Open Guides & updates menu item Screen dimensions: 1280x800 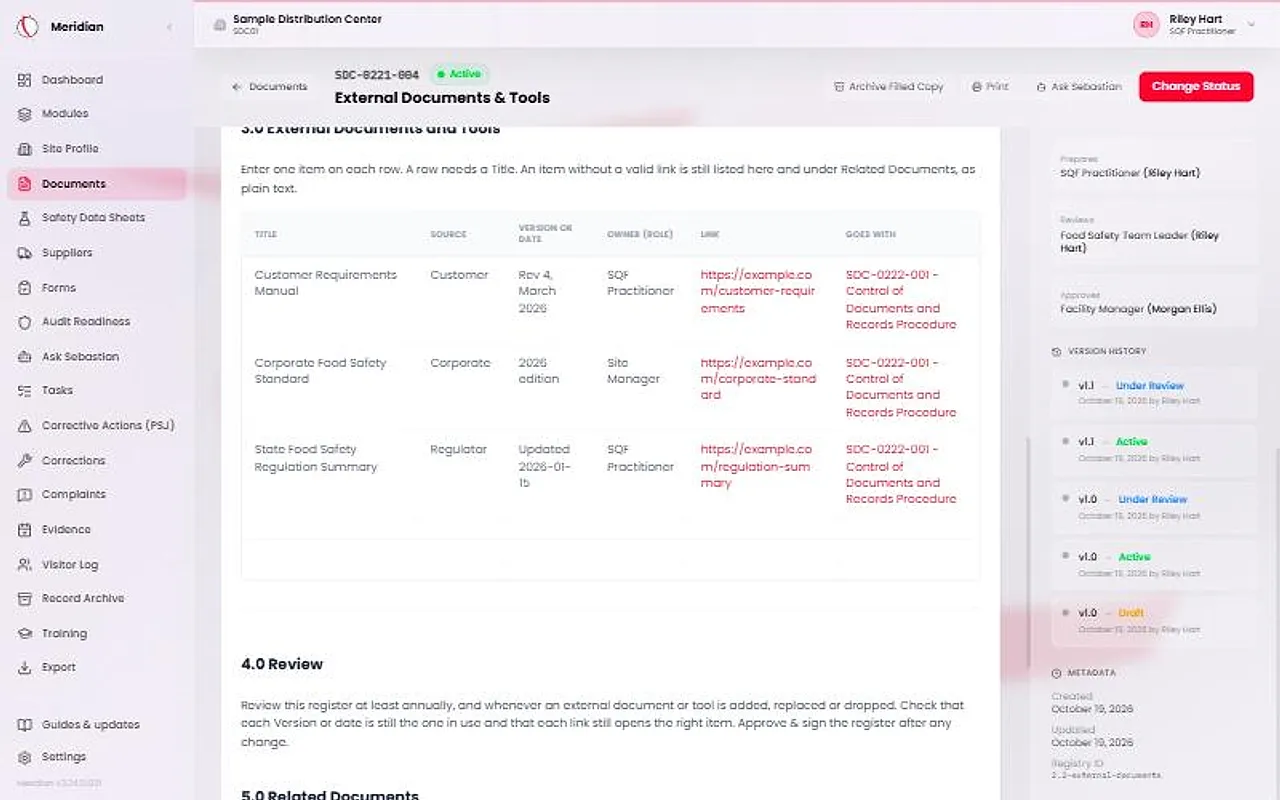(x=96, y=725)
